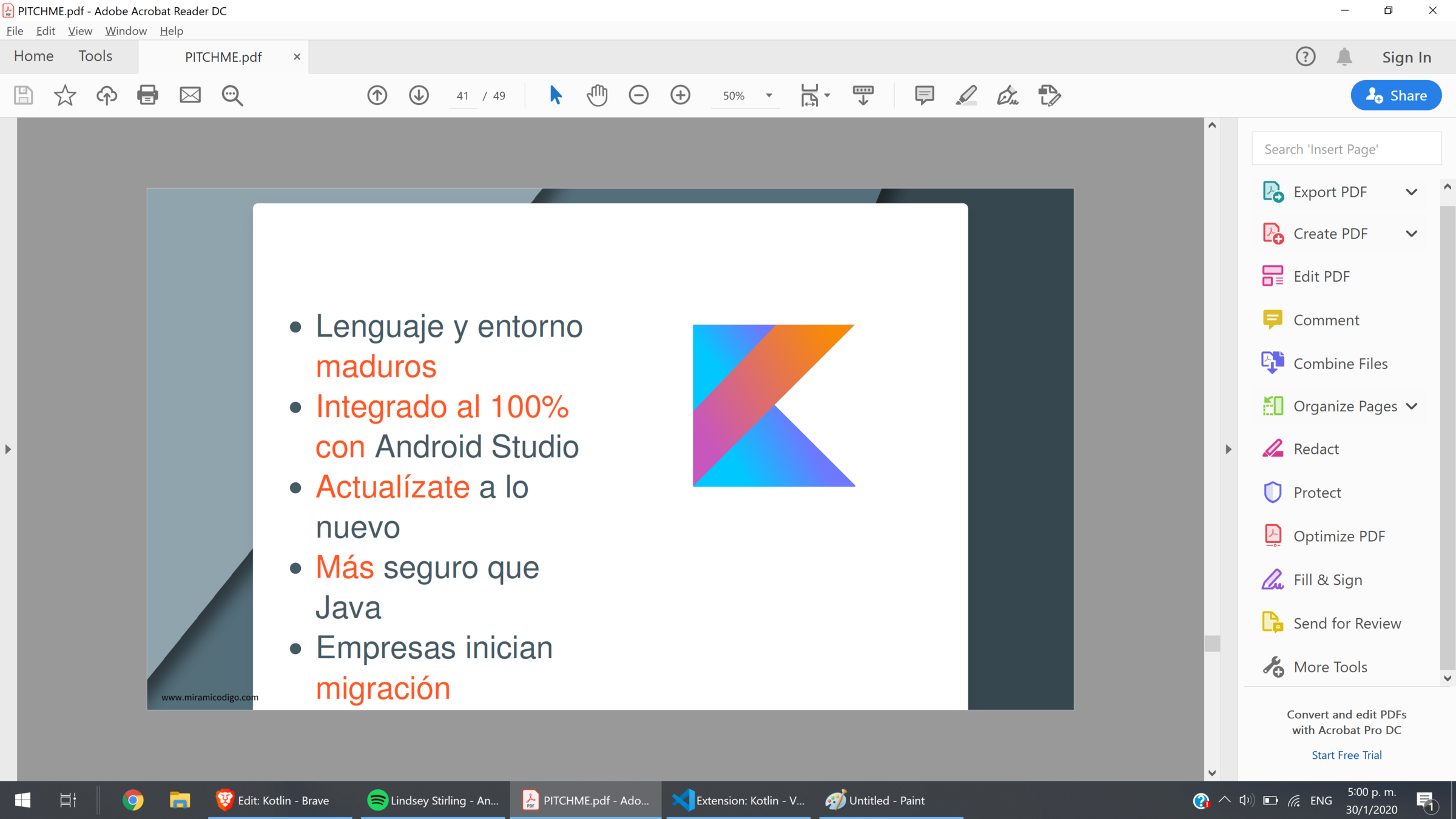Image resolution: width=1456 pixels, height=819 pixels.
Task: Click the blue Share button
Action: [x=1396, y=95]
